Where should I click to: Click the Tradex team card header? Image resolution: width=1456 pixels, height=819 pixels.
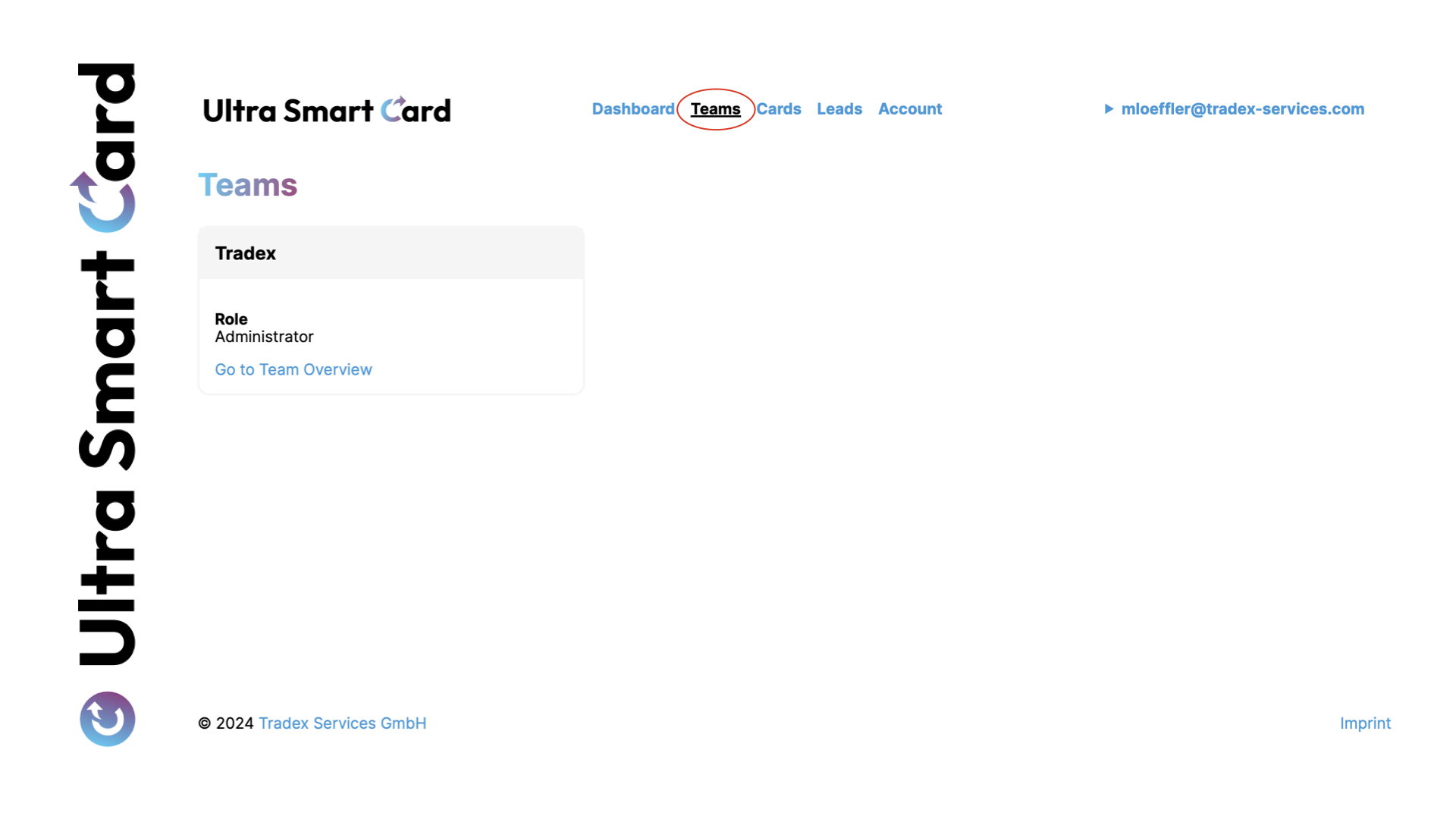point(391,253)
